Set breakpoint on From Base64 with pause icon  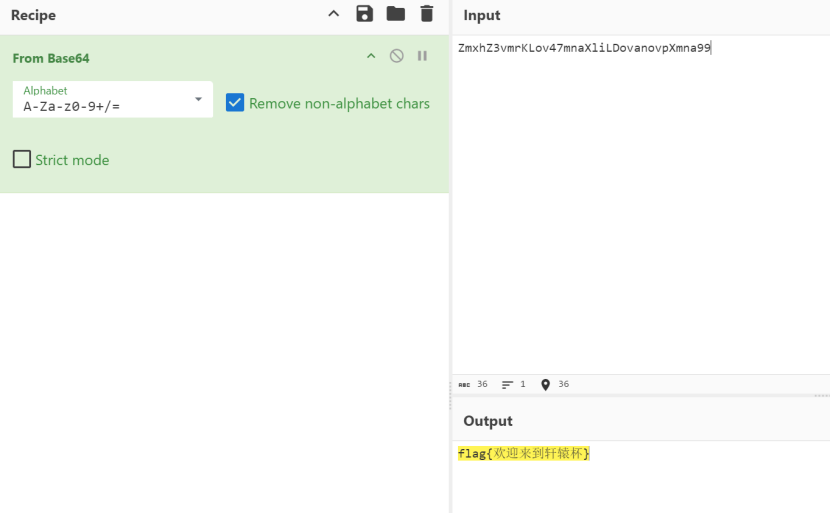(x=422, y=56)
